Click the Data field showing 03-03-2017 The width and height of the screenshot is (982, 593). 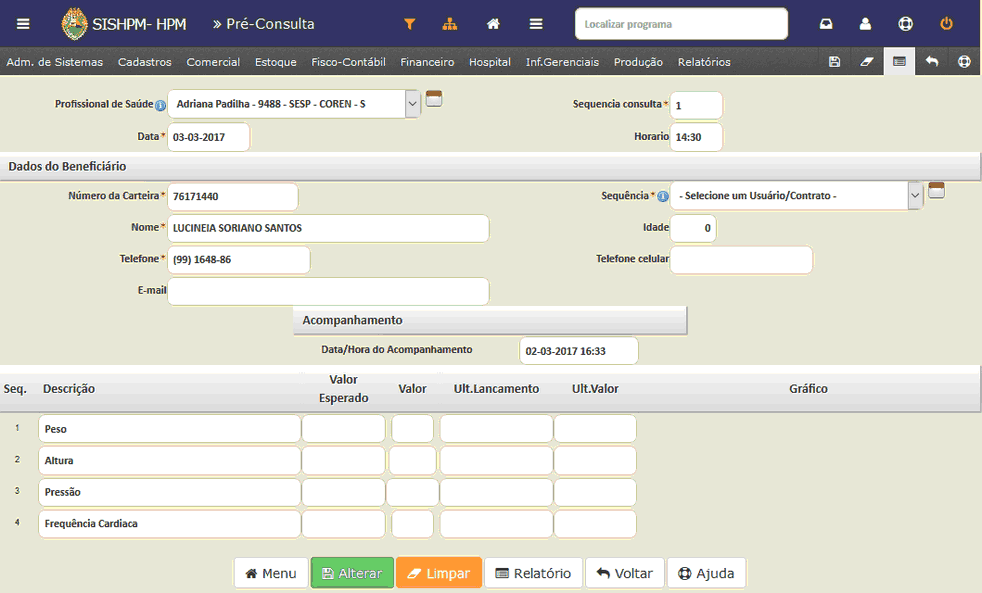pos(209,137)
